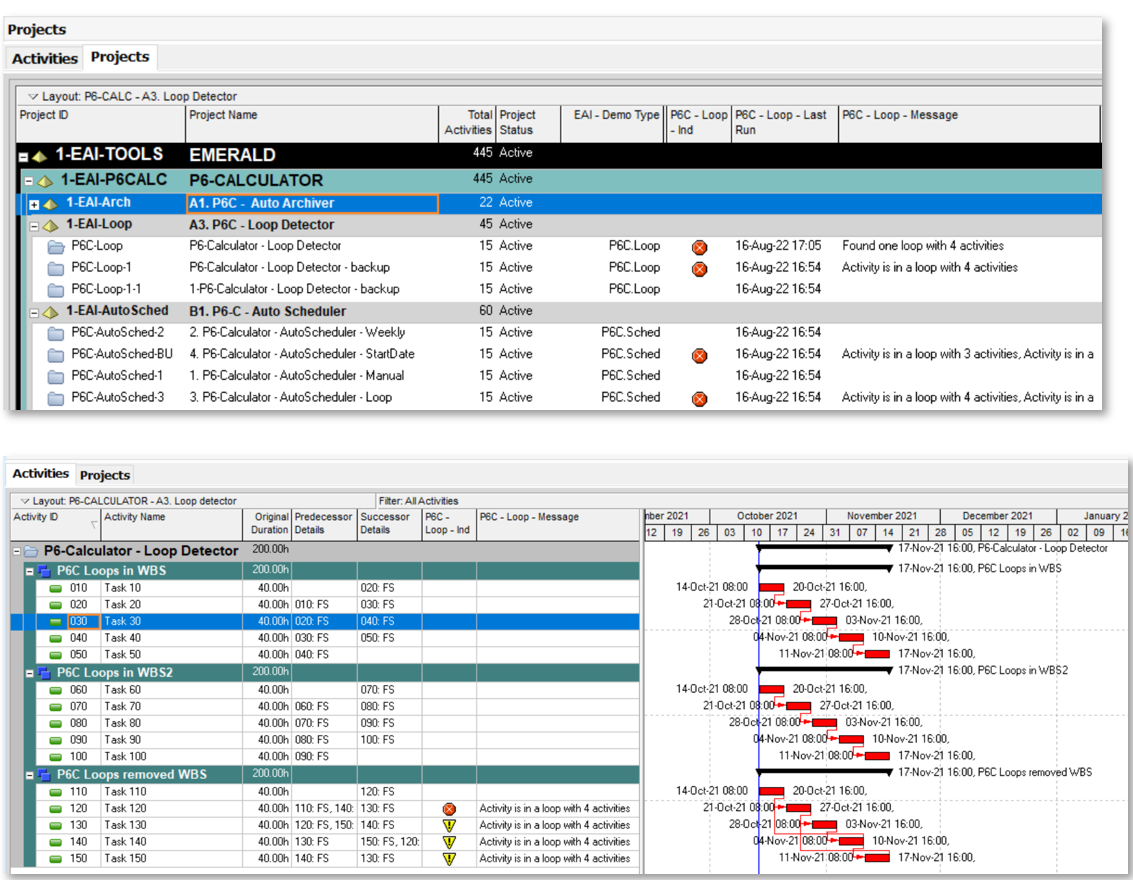Sort by the Total Activities column header
Screen dimensions: 1133x880
click(x=467, y=122)
